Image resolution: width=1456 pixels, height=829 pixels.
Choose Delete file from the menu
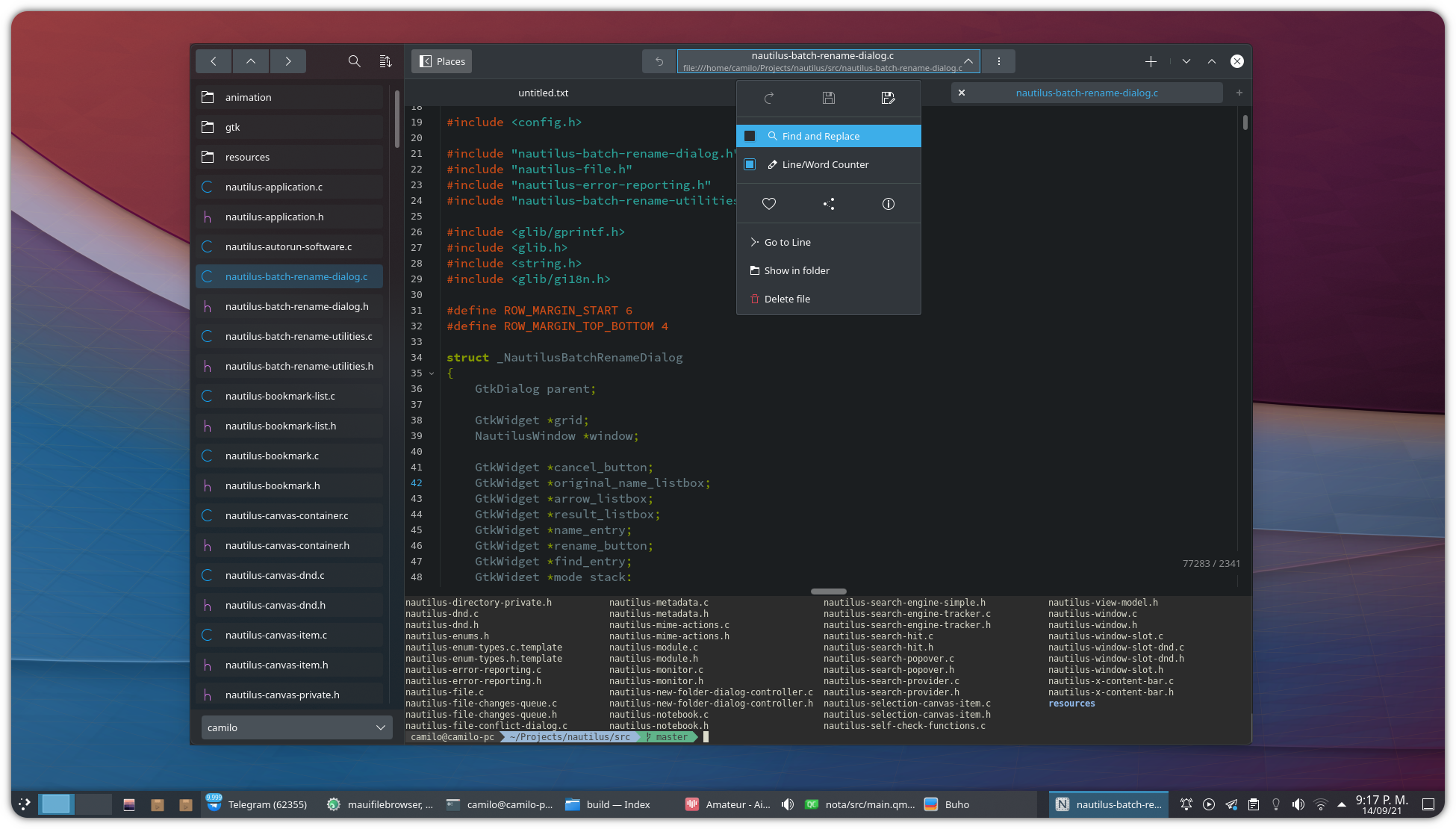click(x=787, y=299)
